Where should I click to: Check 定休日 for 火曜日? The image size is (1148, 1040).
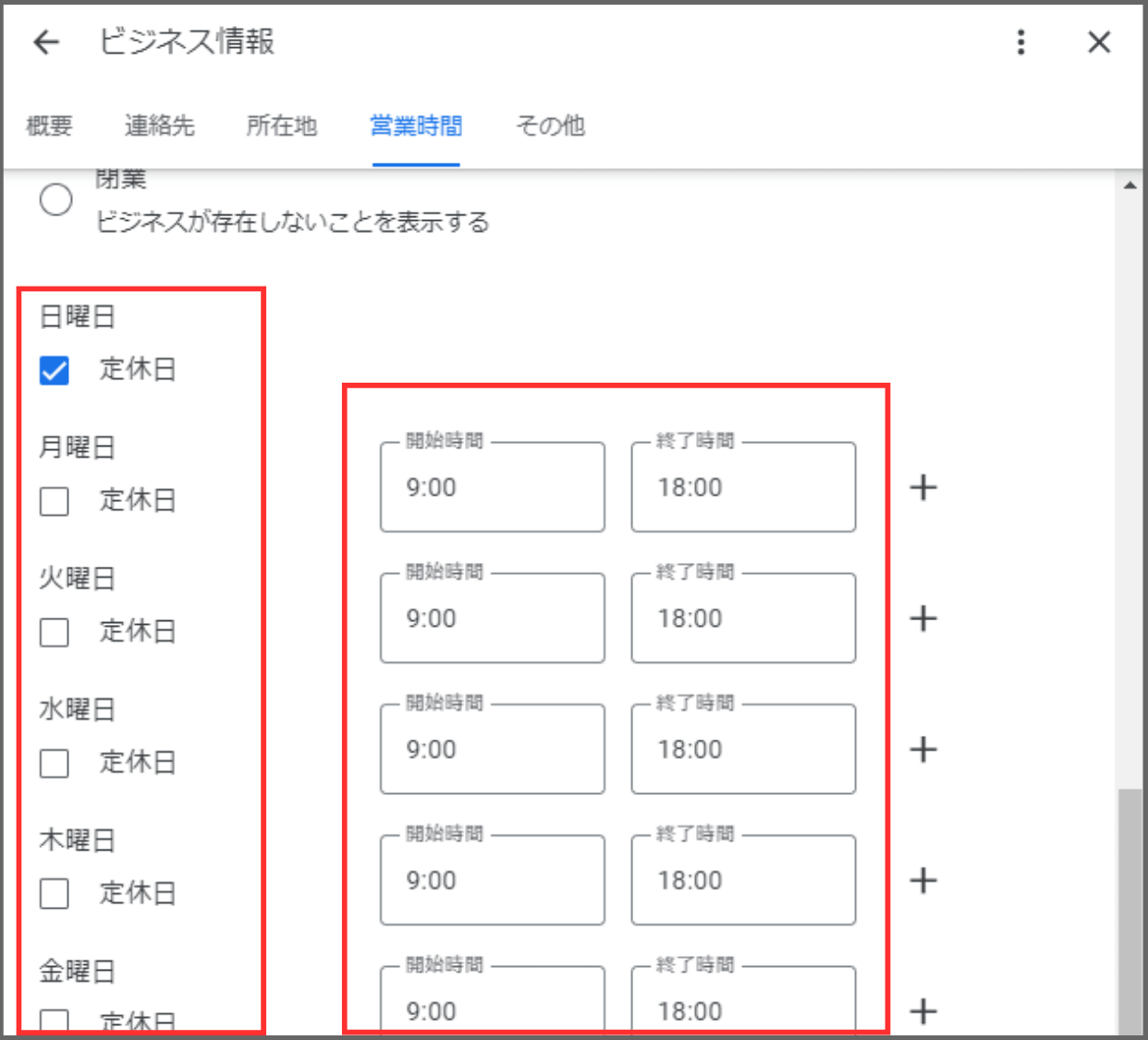click(x=55, y=632)
